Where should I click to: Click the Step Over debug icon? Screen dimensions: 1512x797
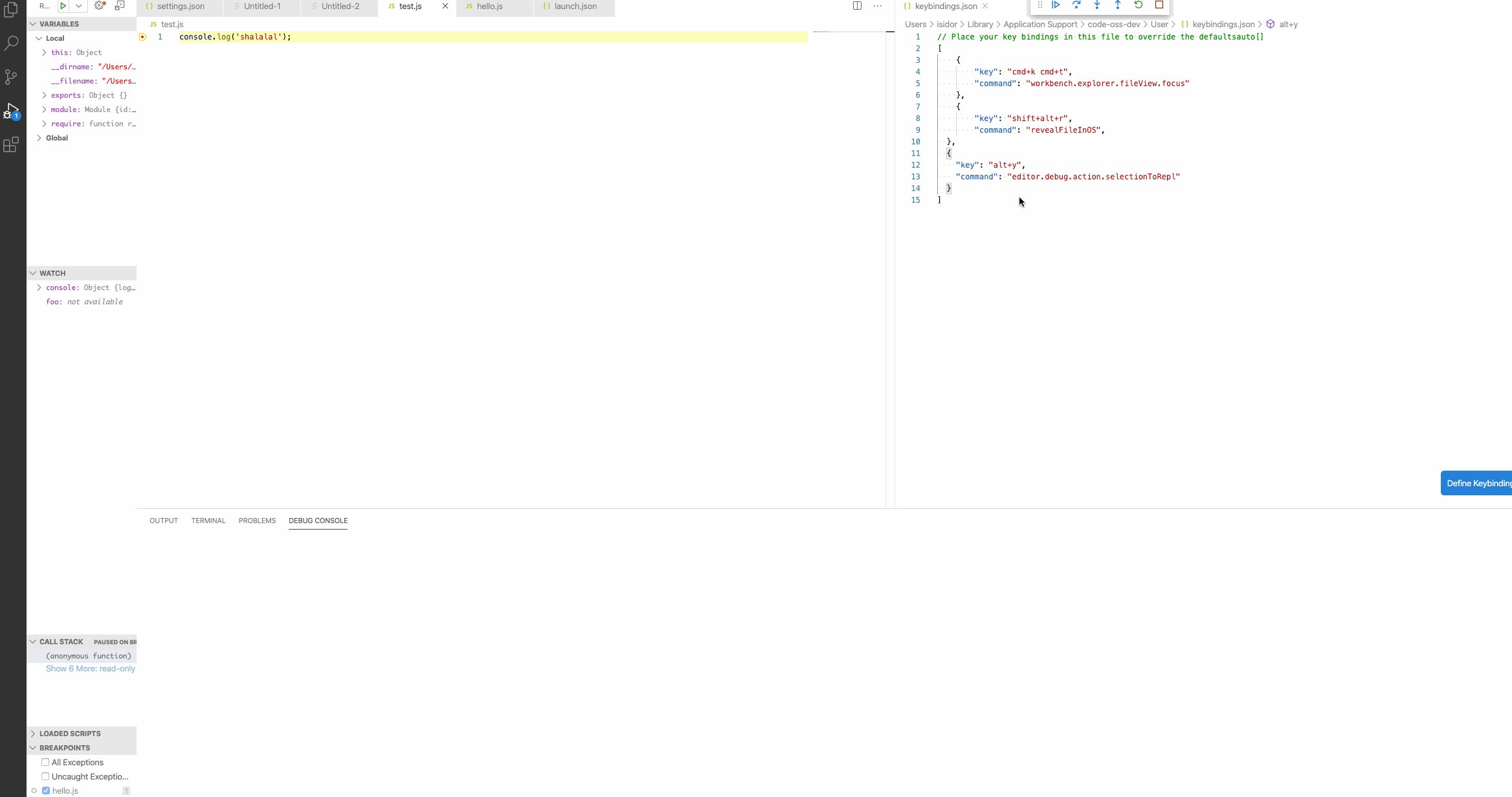[x=1076, y=5]
